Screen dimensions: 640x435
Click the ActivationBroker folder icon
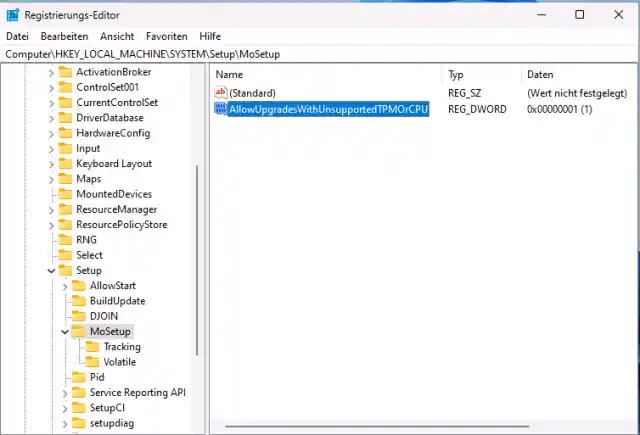coord(65,72)
